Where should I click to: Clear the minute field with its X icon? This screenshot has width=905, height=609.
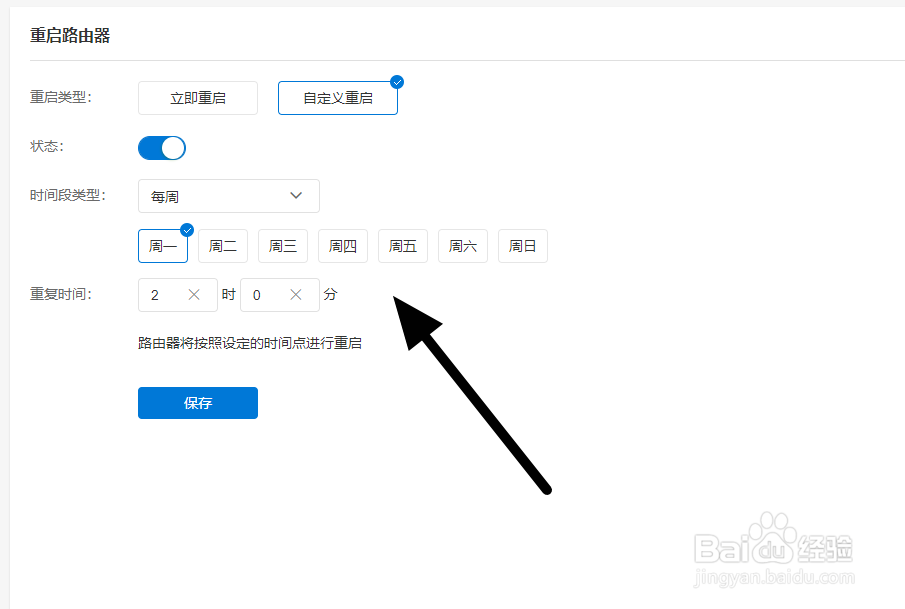pyautogui.click(x=296, y=295)
